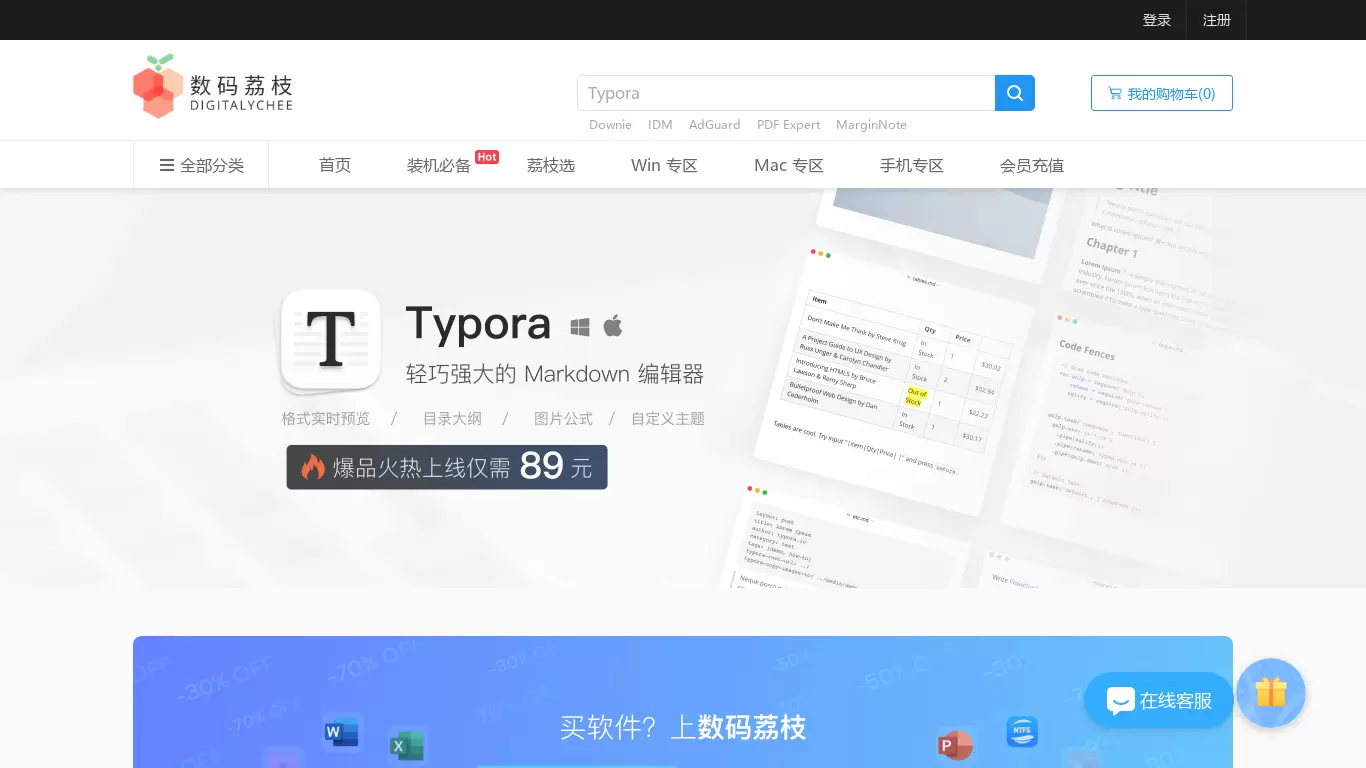Viewport: 1366px width, 768px height.
Task: Open the 在线客服 chat button
Action: click(x=1159, y=700)
